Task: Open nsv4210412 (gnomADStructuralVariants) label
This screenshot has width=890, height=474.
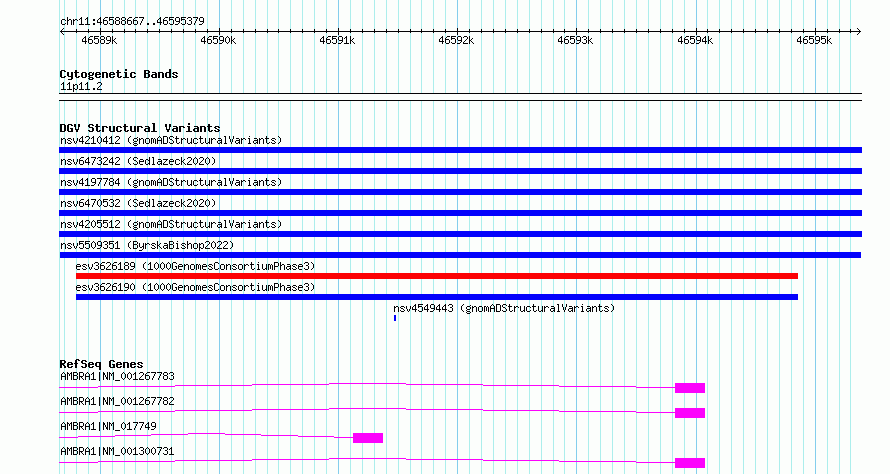Action: click(171, 140)
